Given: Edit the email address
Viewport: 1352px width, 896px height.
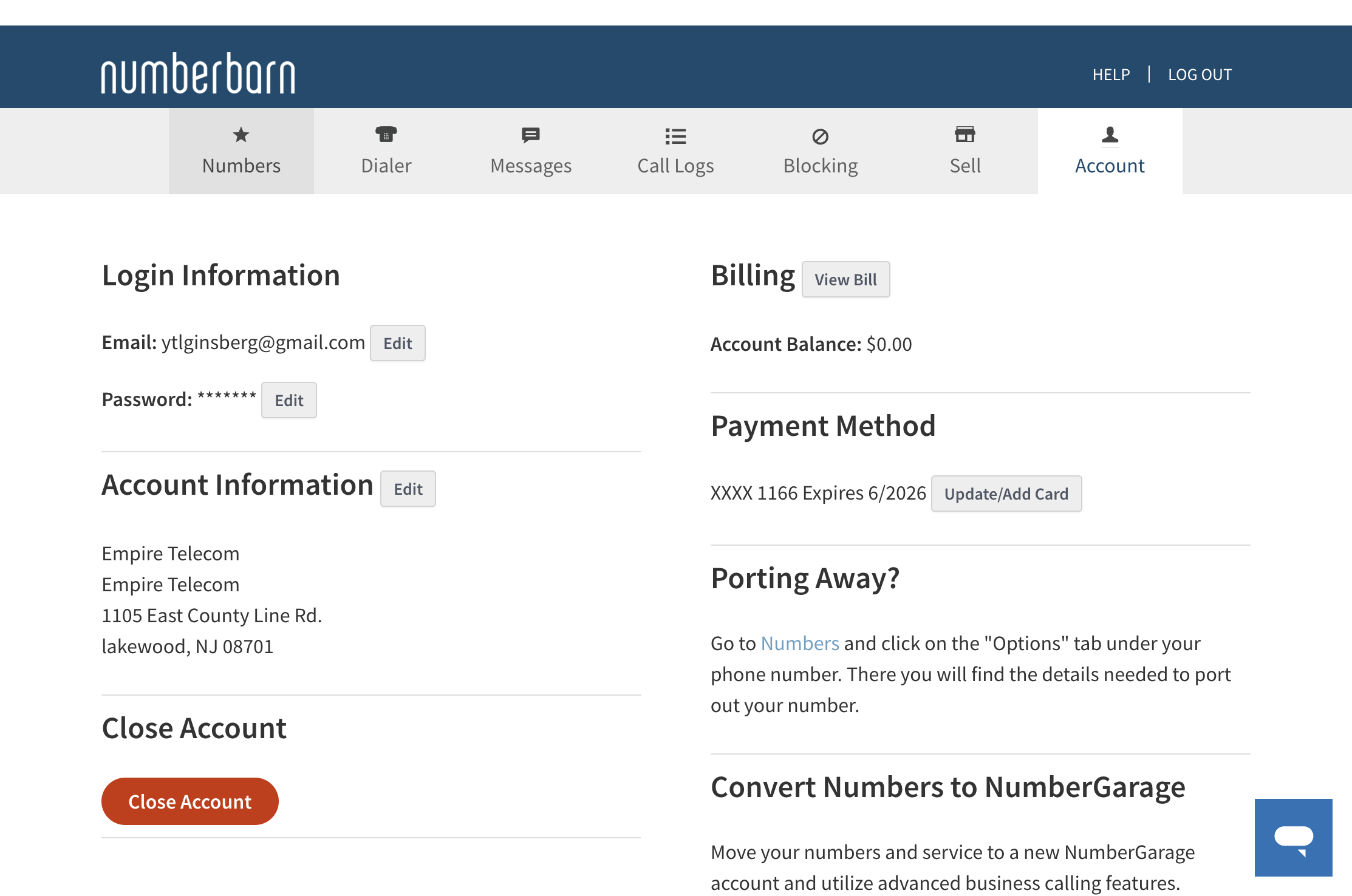Looking at the screenshot, I should pos(398,343).
